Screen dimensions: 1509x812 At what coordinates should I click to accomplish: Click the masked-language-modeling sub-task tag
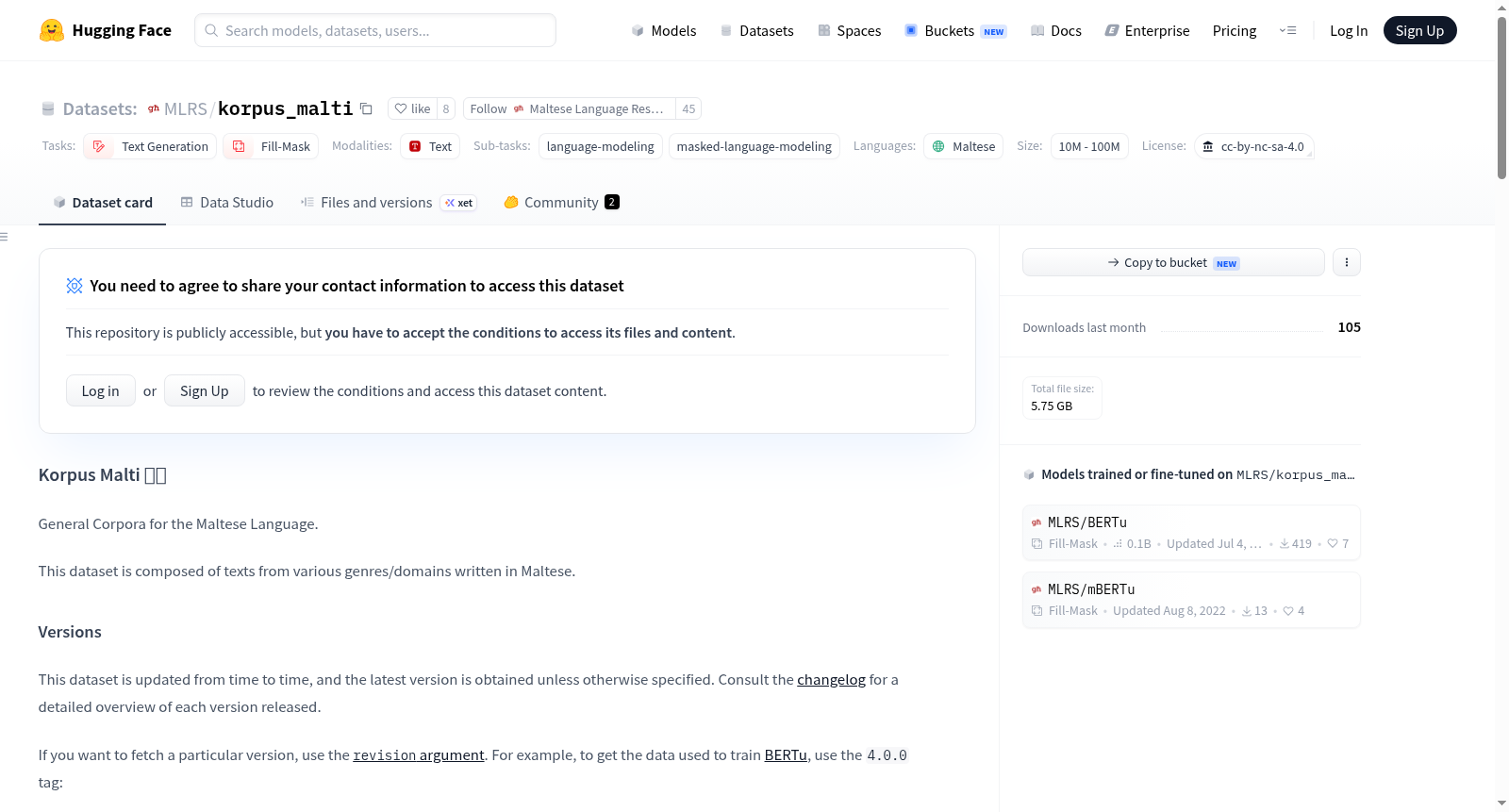754,146
